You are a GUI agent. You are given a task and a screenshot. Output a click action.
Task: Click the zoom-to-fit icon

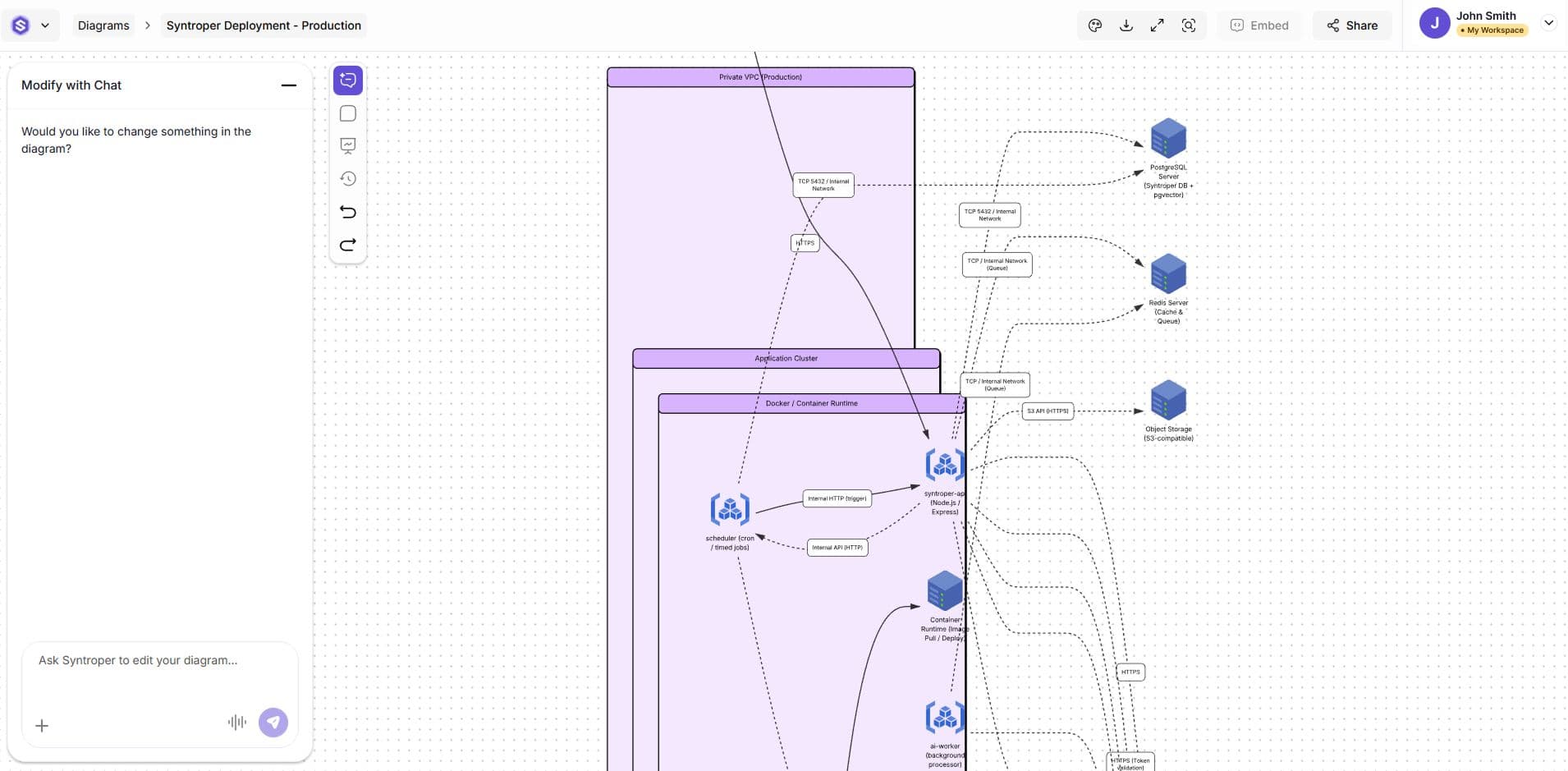tap(1188, 25)
